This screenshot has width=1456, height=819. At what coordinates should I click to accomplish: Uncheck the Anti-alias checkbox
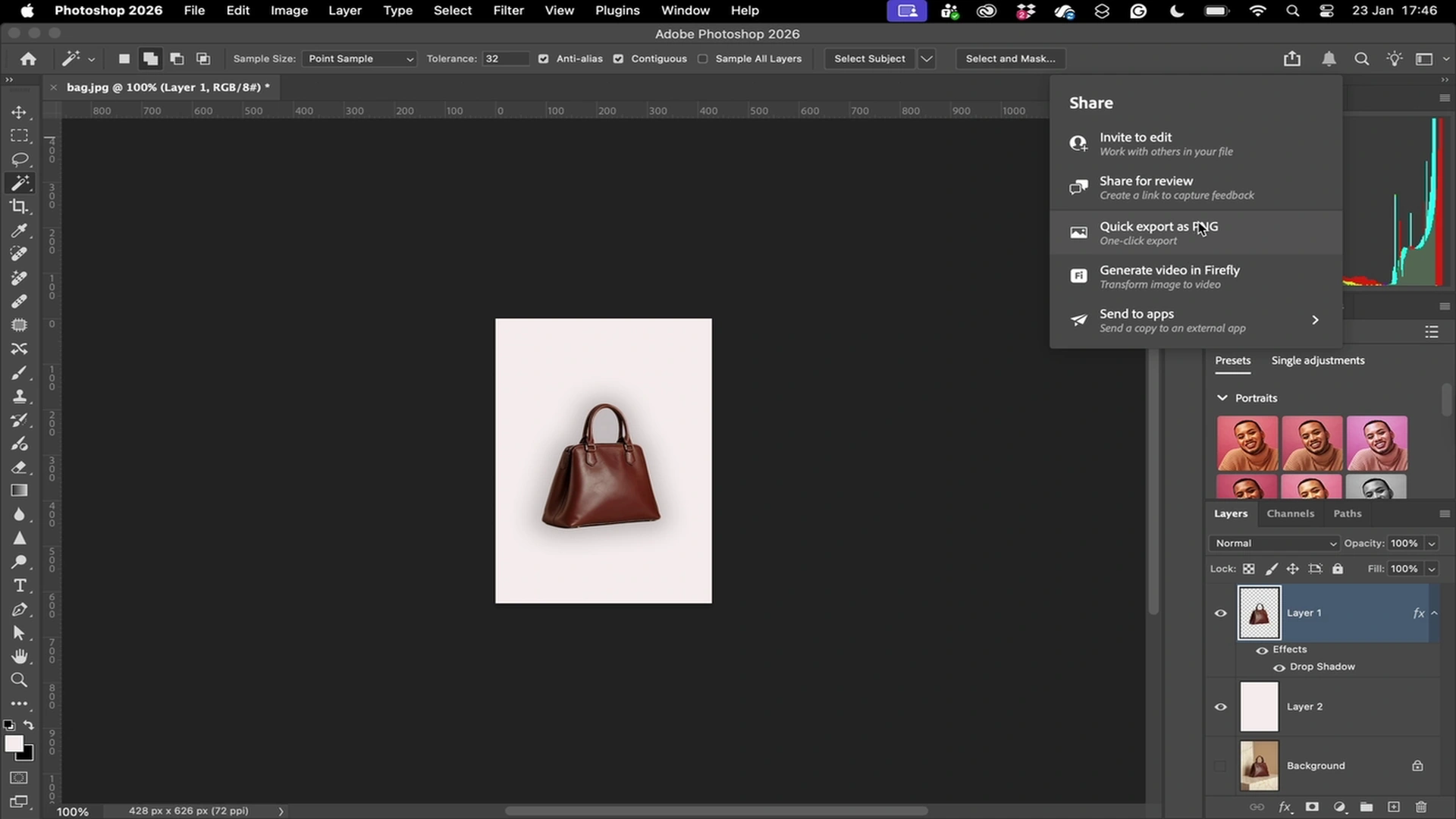[543, 58]
